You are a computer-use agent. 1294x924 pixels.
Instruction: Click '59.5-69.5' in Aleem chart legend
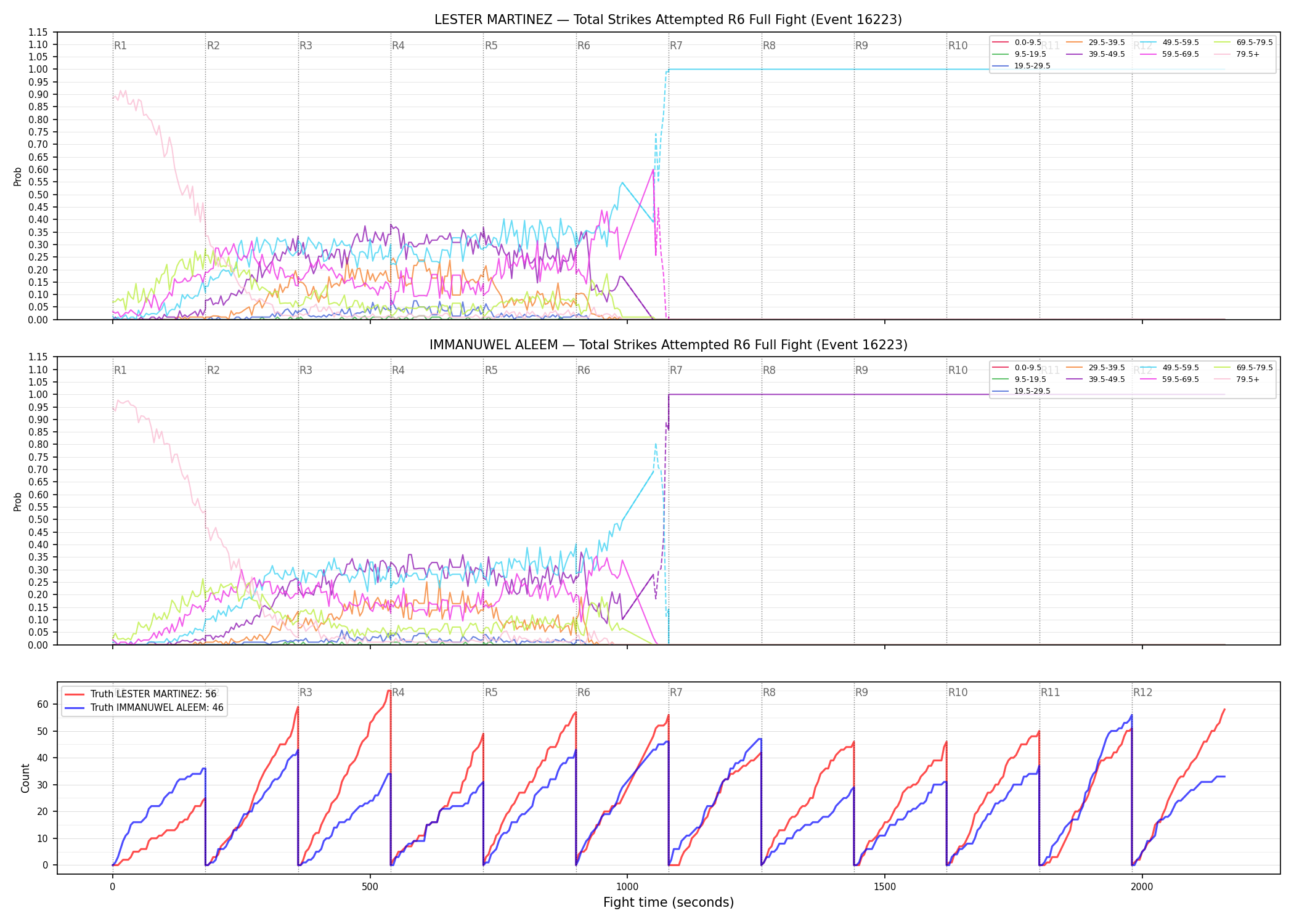(x=1181, y=379)
